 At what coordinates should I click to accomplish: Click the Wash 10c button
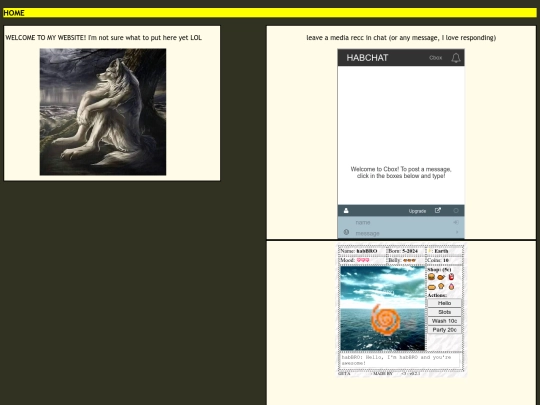point(444,321)
